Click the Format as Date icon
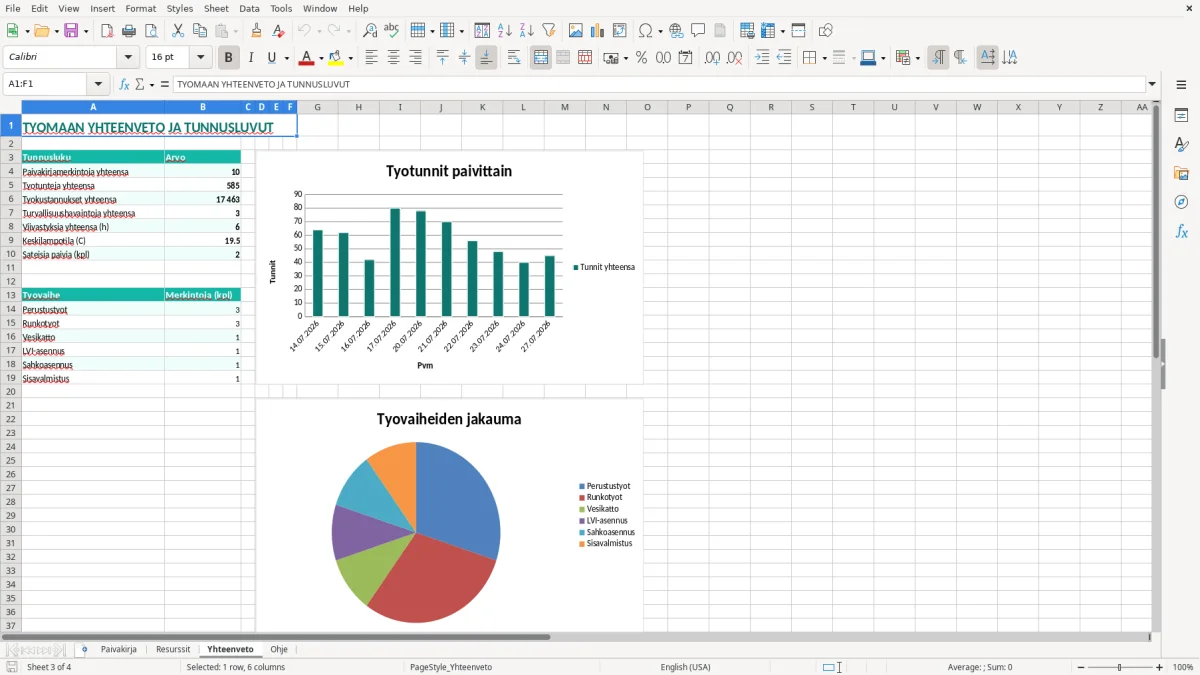1200x675 pixels. (x=685, y=58)
